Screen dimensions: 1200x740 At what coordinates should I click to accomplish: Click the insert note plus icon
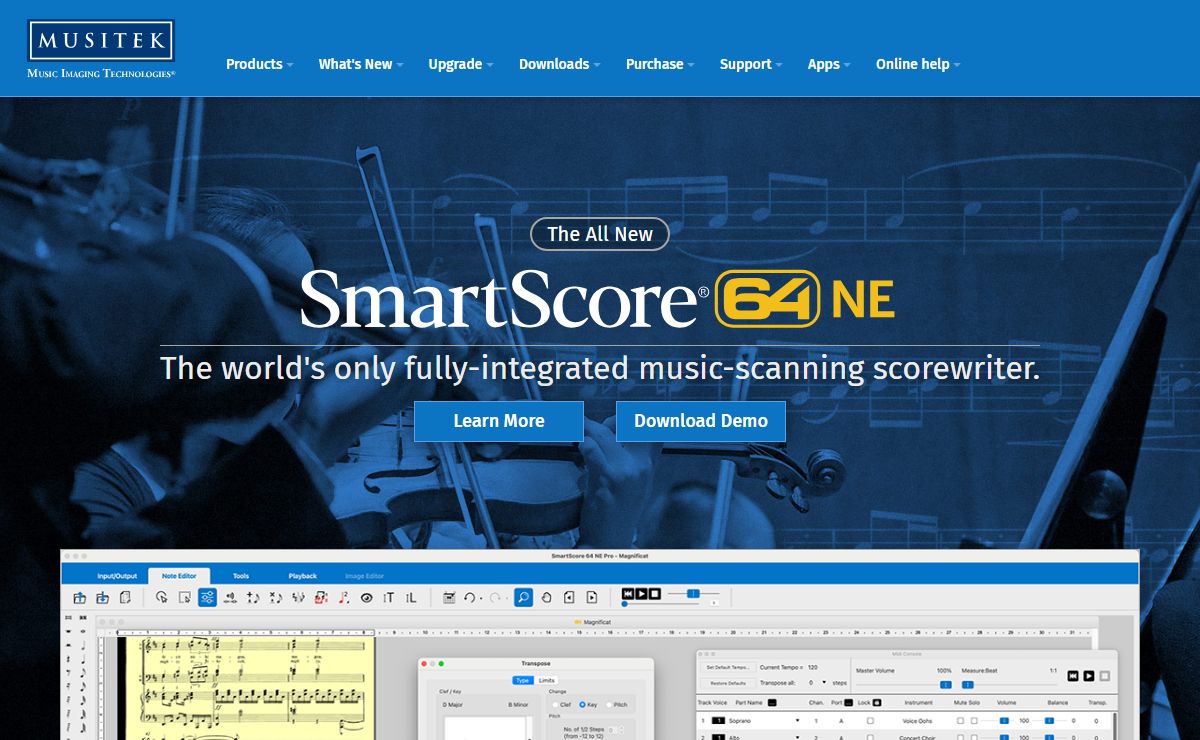click(253, 598)
